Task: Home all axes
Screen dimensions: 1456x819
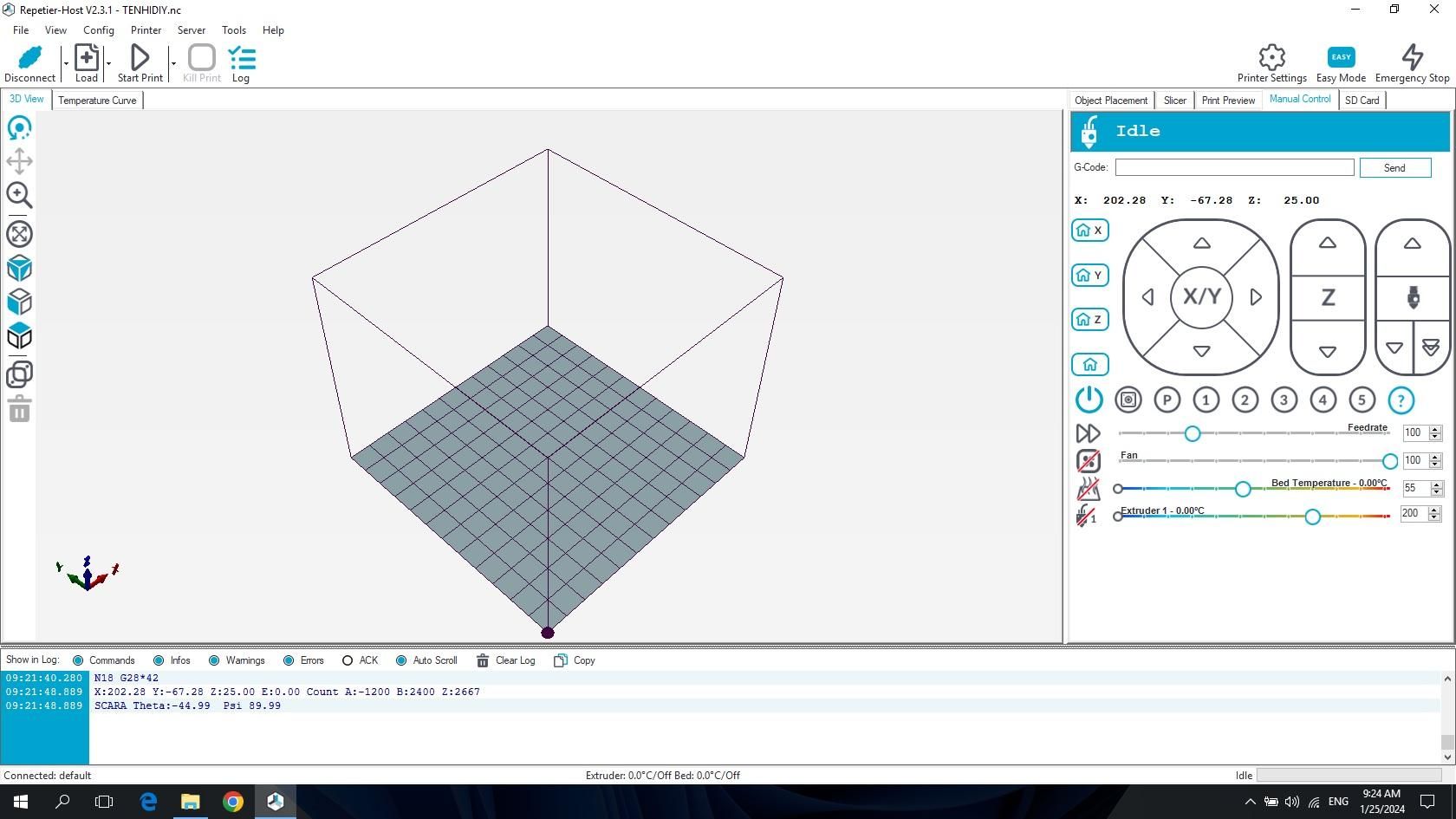Action: 1089,365
